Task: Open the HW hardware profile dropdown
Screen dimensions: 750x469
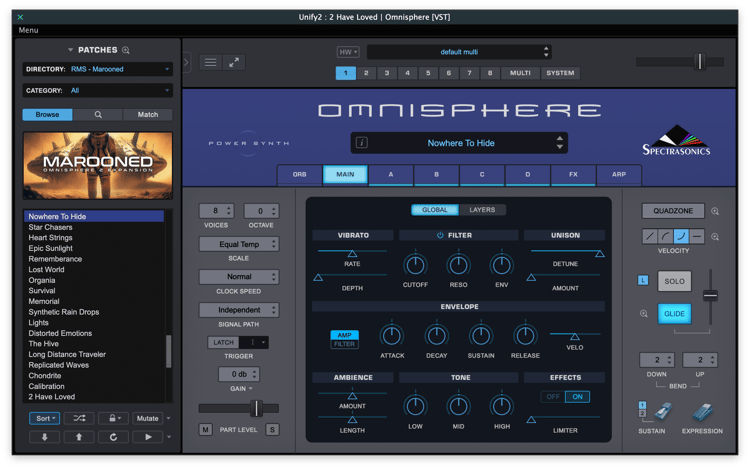Action: point(348,52)
